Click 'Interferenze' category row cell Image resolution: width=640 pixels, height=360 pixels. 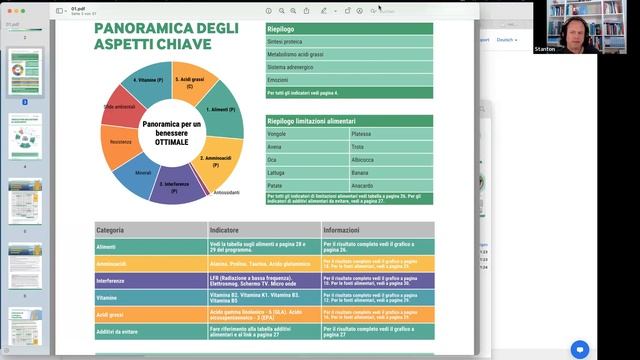tap(151, 281)
